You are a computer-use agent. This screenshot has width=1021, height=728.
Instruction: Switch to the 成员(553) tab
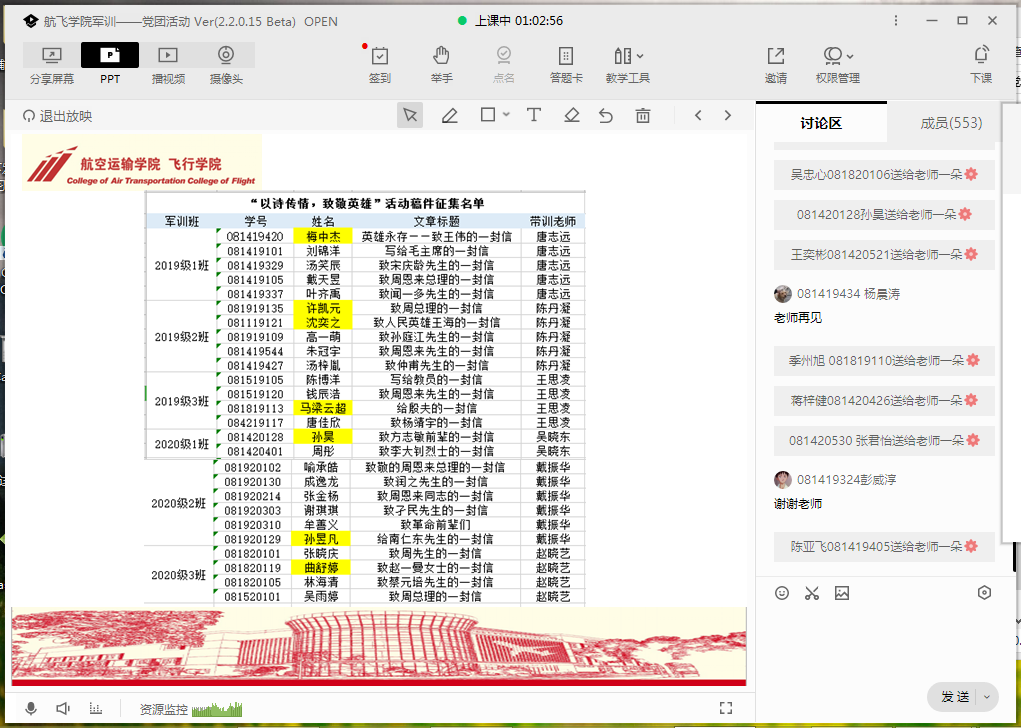tap(951, 123)
